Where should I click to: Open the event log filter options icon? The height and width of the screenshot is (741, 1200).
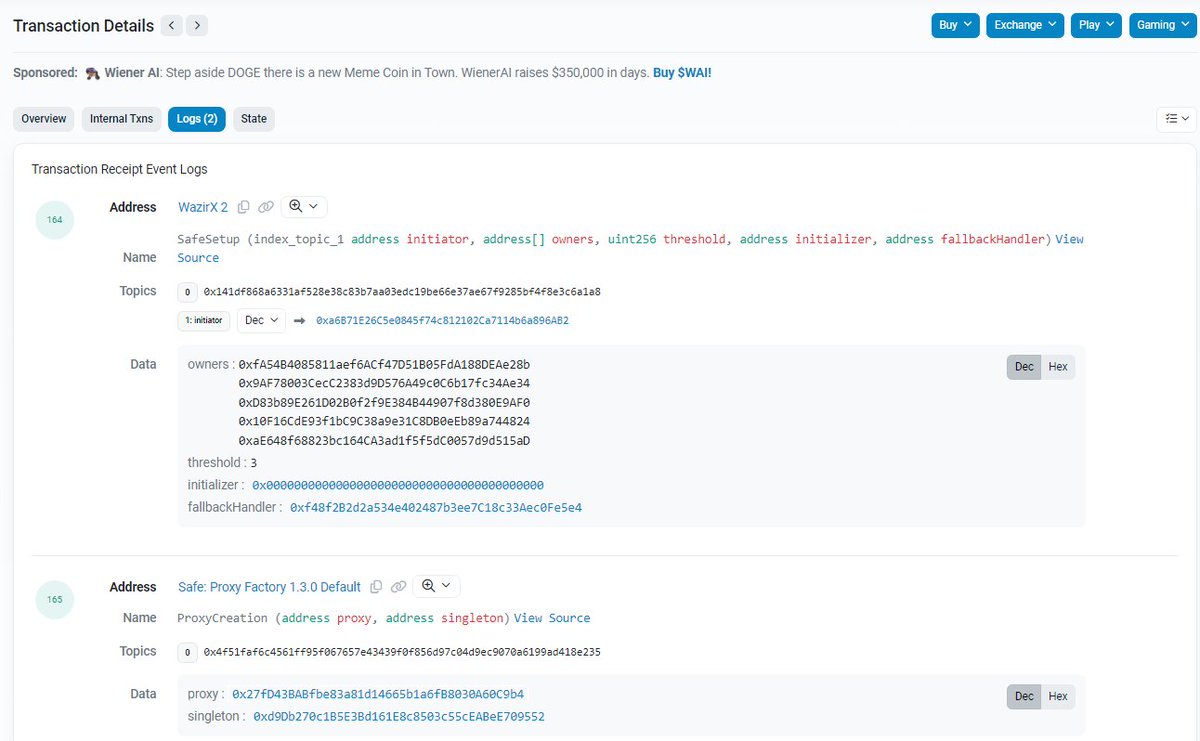point(1176,118)
